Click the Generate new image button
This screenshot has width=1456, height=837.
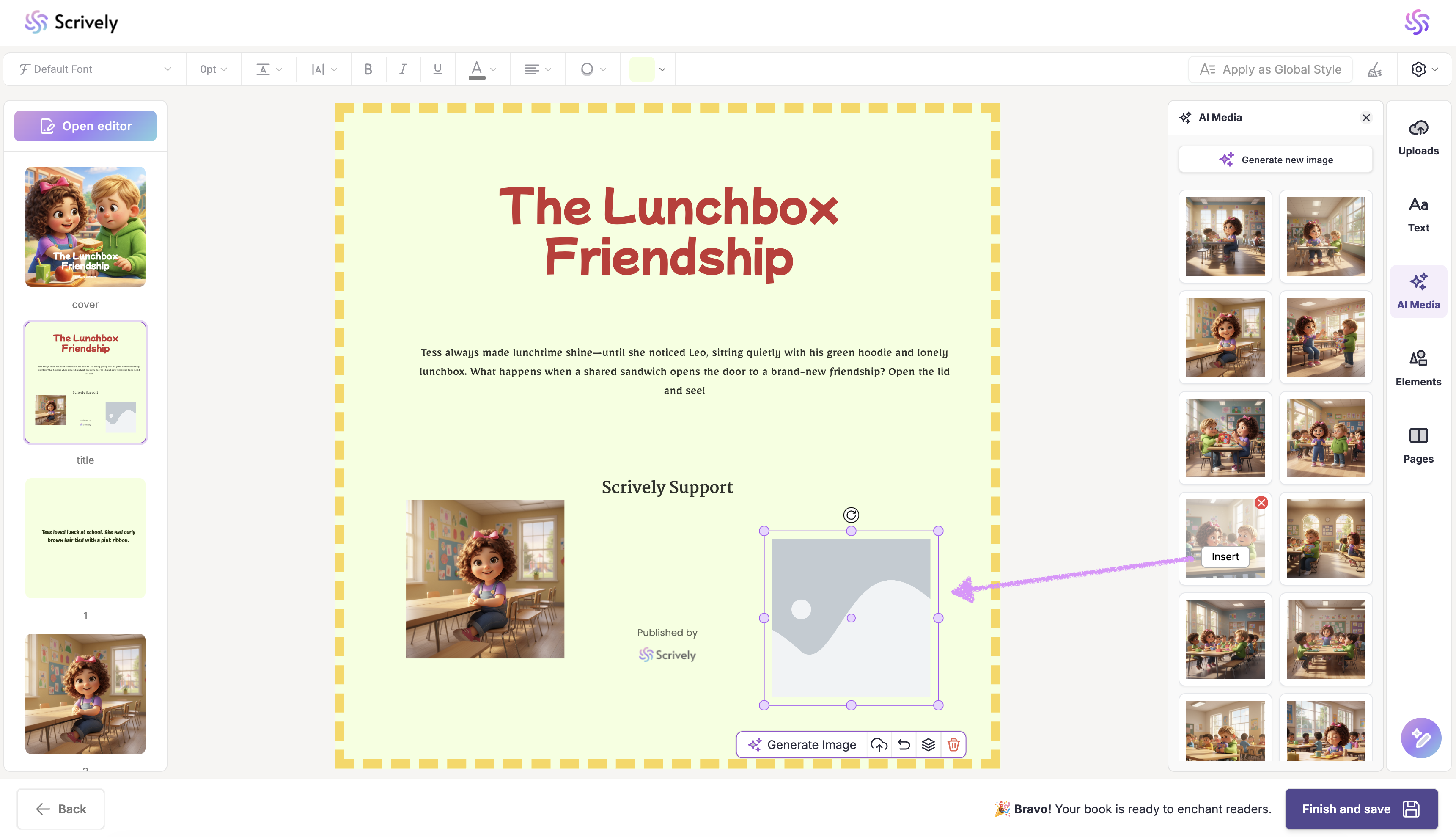[x=1275, y=160]
